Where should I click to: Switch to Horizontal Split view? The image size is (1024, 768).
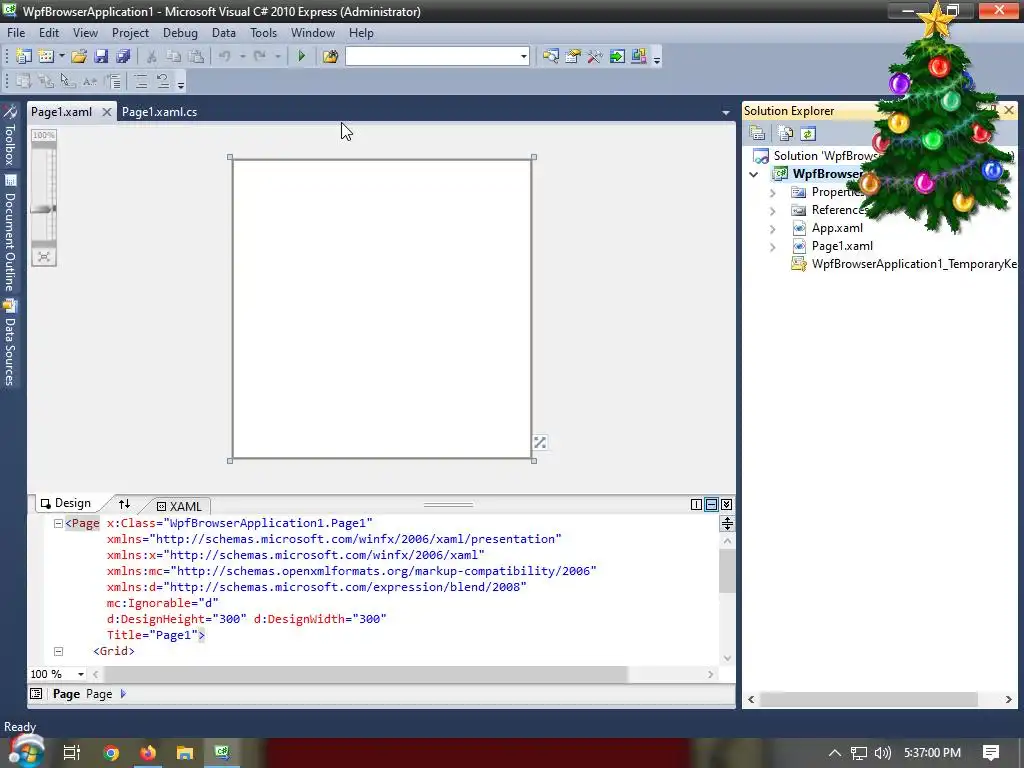[x=711, y=504]
